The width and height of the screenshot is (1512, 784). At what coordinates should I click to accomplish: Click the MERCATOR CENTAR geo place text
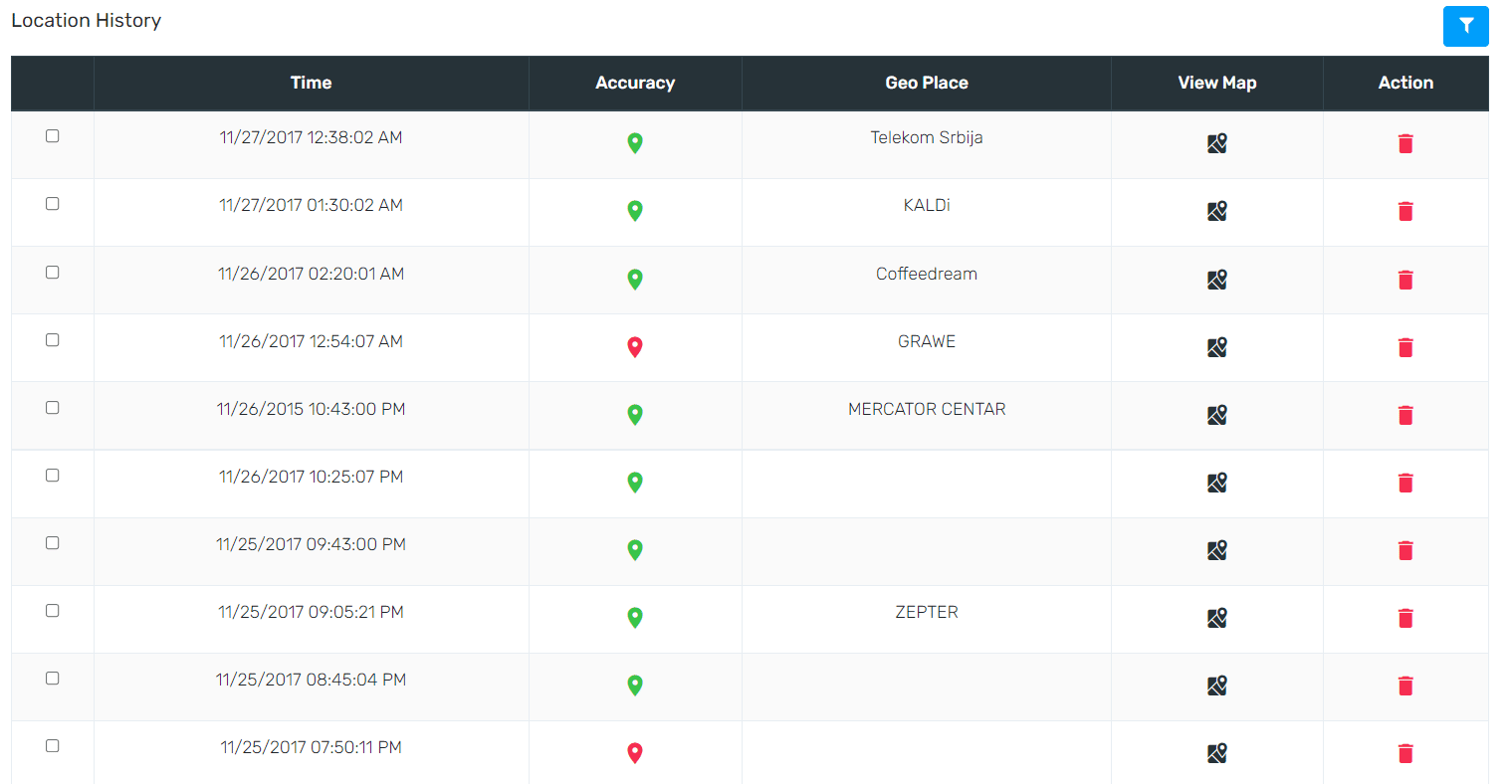tap(927, 410)
